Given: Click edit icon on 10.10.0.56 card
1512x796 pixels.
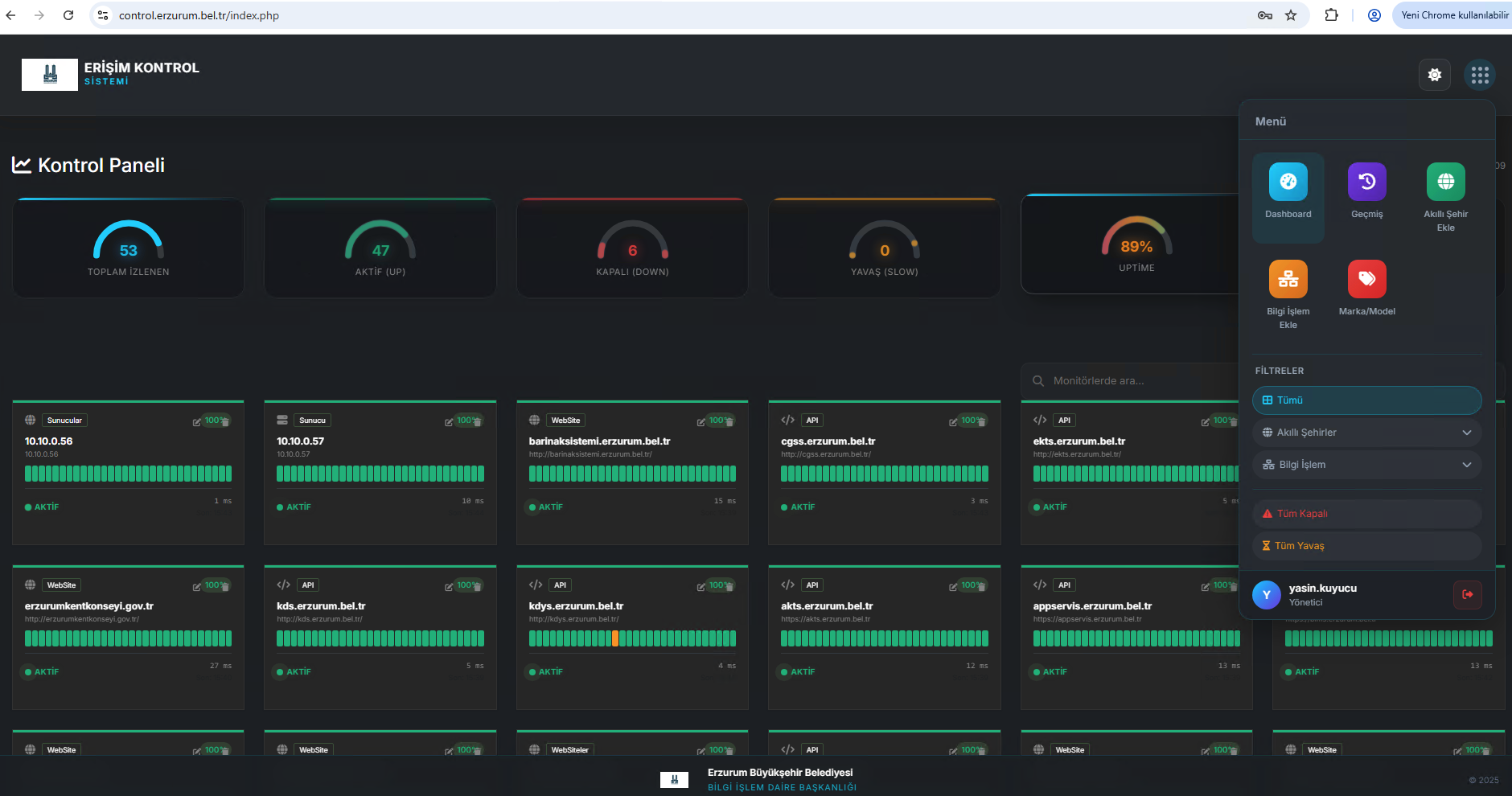Looking at the screenshot, I should tap(197, 422).
